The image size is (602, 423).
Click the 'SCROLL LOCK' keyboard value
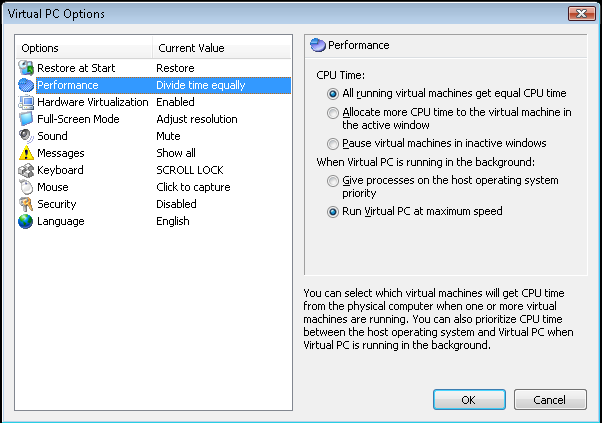[x=190, y=170]
